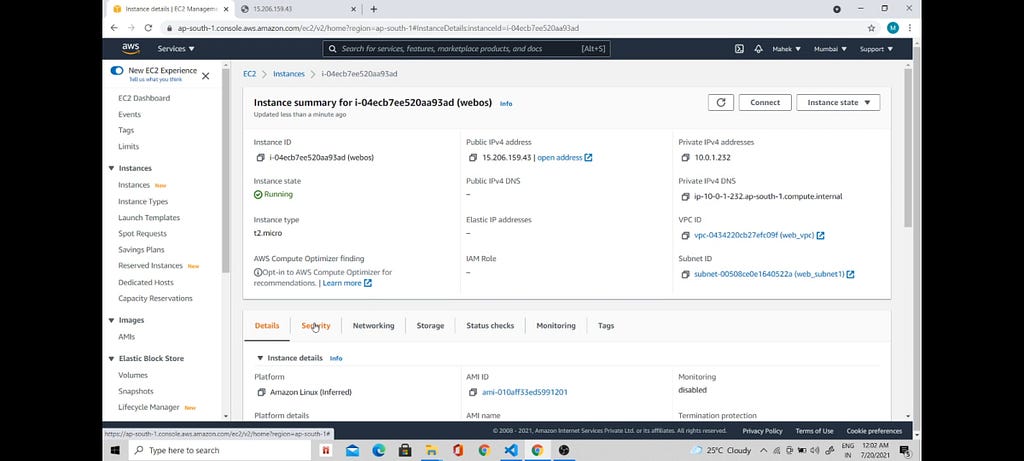Switch to the Status checks tab
The width and height of the screenshot is (1024, 461).
pyautogui.click(x=490, y=325)
